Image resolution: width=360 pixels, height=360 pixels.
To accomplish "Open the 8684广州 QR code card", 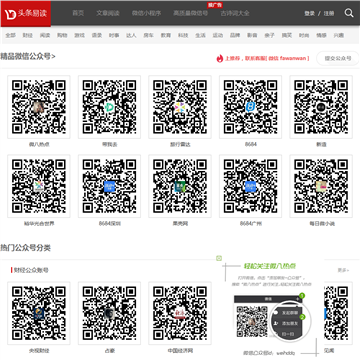I will tap(250, 186).
